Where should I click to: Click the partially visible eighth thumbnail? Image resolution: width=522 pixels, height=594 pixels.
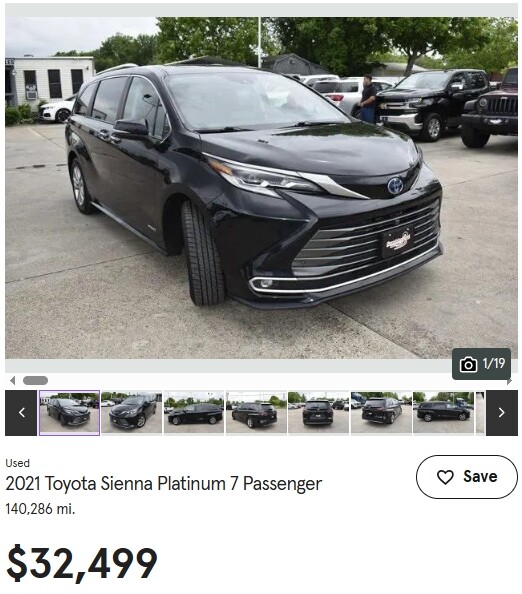[x=480, y=413]
